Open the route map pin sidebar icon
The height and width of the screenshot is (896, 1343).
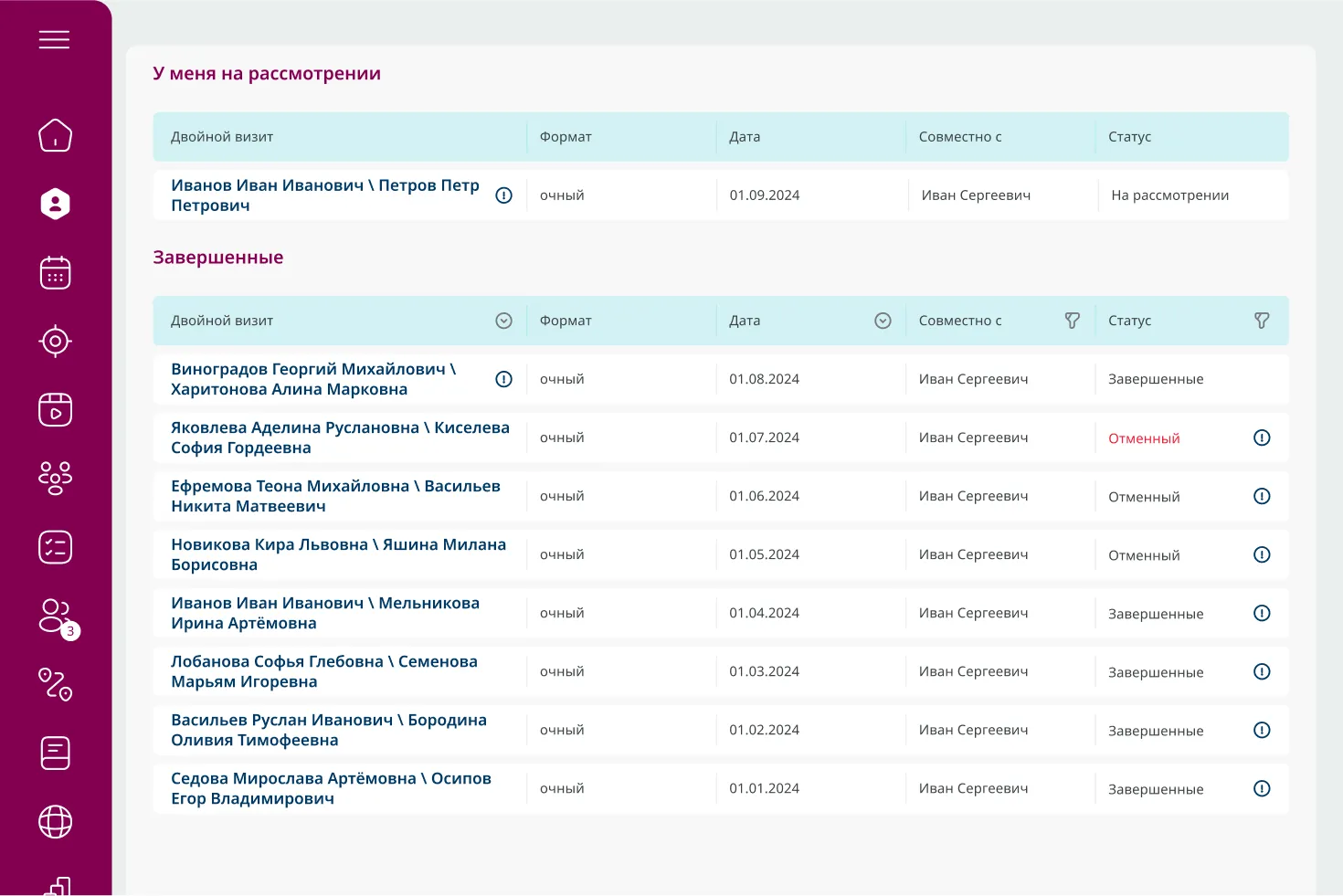[x=55, y=684]
